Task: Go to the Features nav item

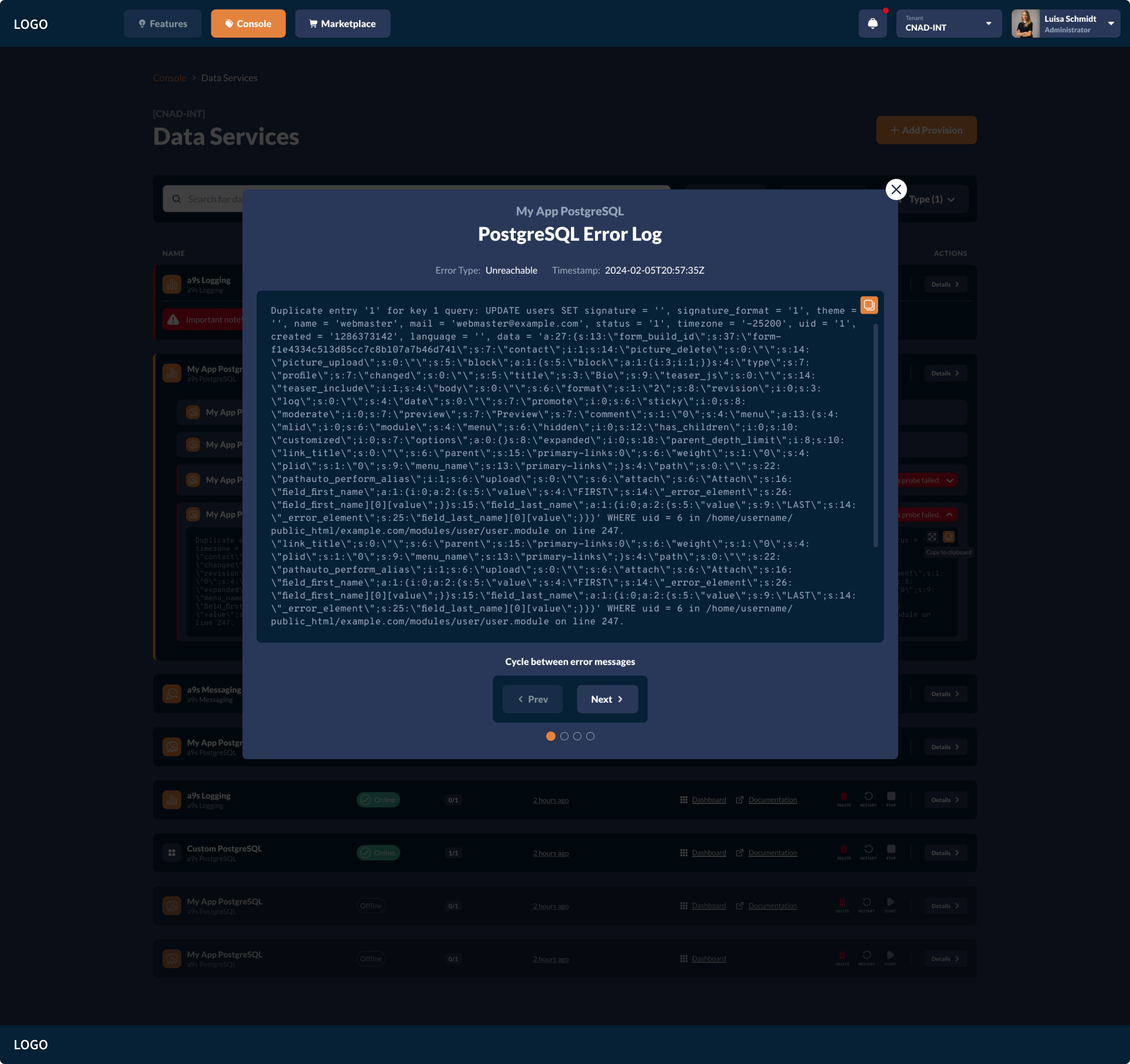Action: [x=162, y=23]
